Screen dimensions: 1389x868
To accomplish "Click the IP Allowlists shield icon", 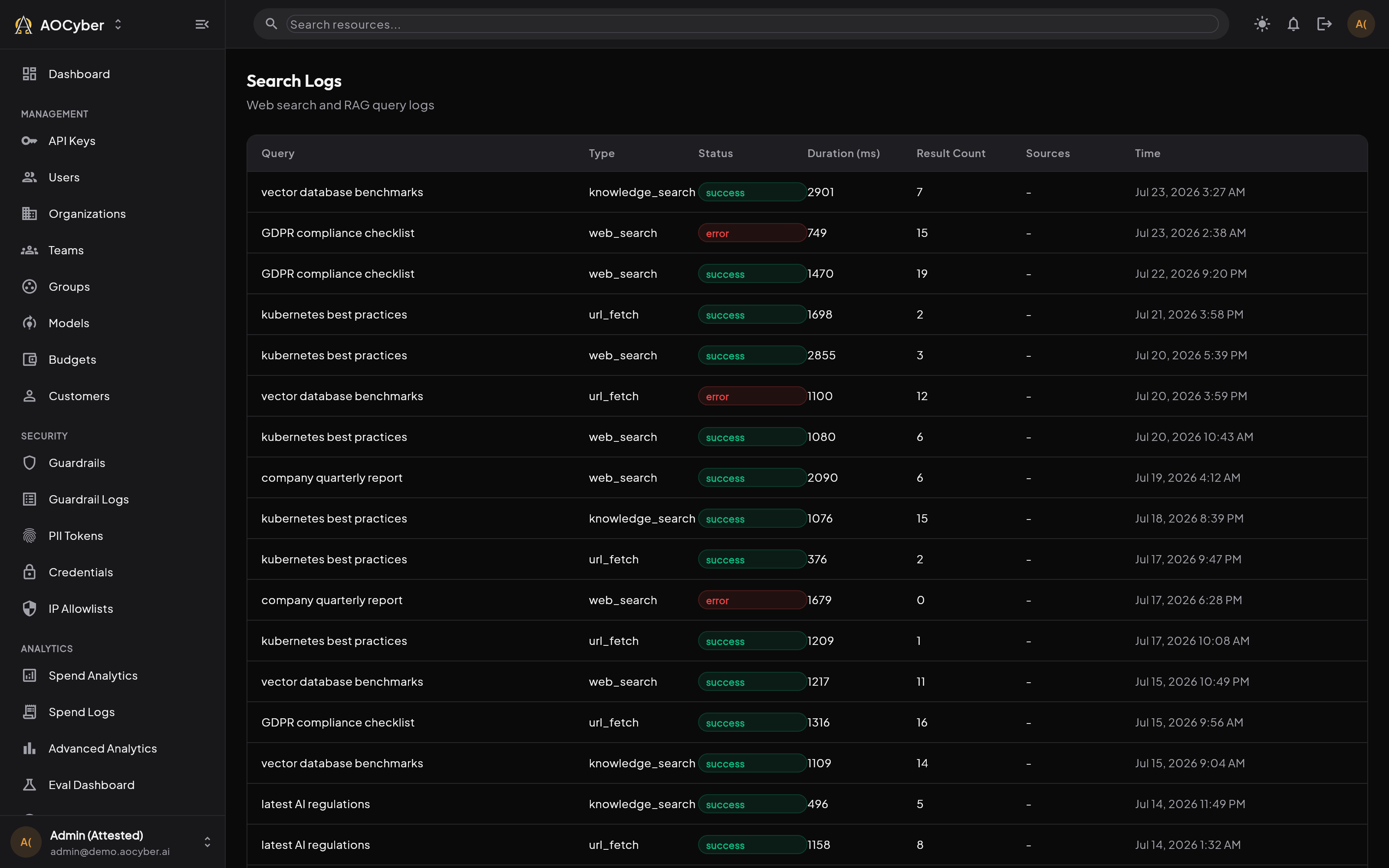I will 29,608.
